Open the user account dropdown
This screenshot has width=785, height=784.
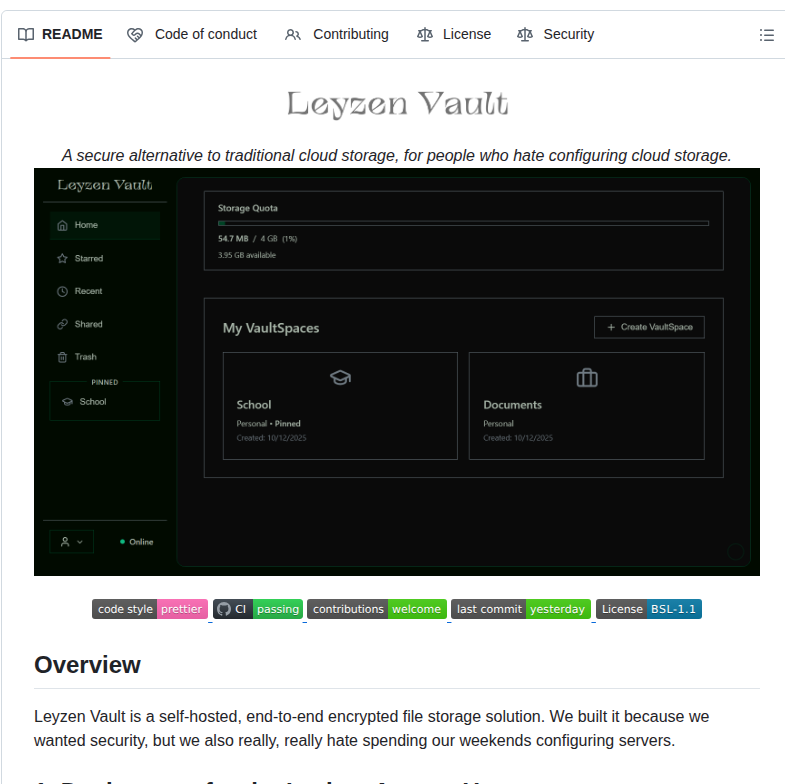(72, 542)
